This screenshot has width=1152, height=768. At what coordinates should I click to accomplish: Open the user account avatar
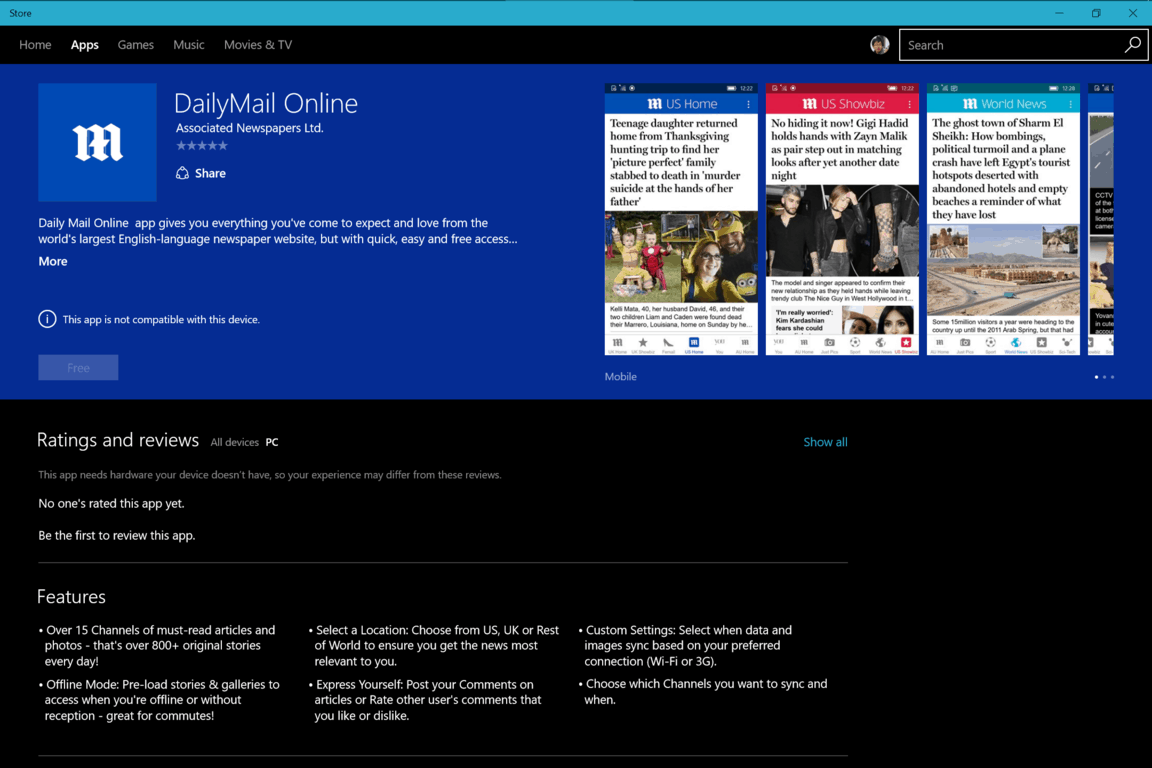(879, 45)
